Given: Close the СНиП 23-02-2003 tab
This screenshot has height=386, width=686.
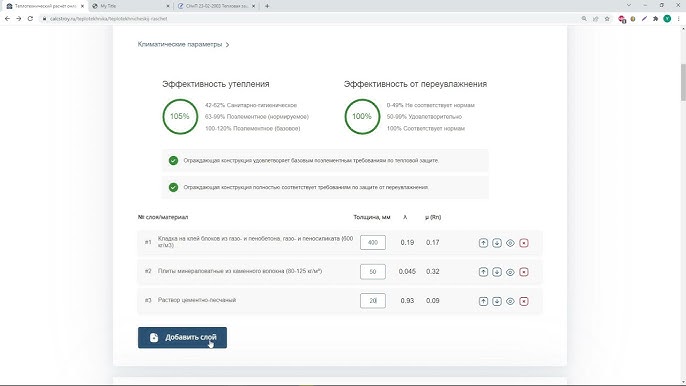Looking at the screenshot, I should tap(254, 6).
